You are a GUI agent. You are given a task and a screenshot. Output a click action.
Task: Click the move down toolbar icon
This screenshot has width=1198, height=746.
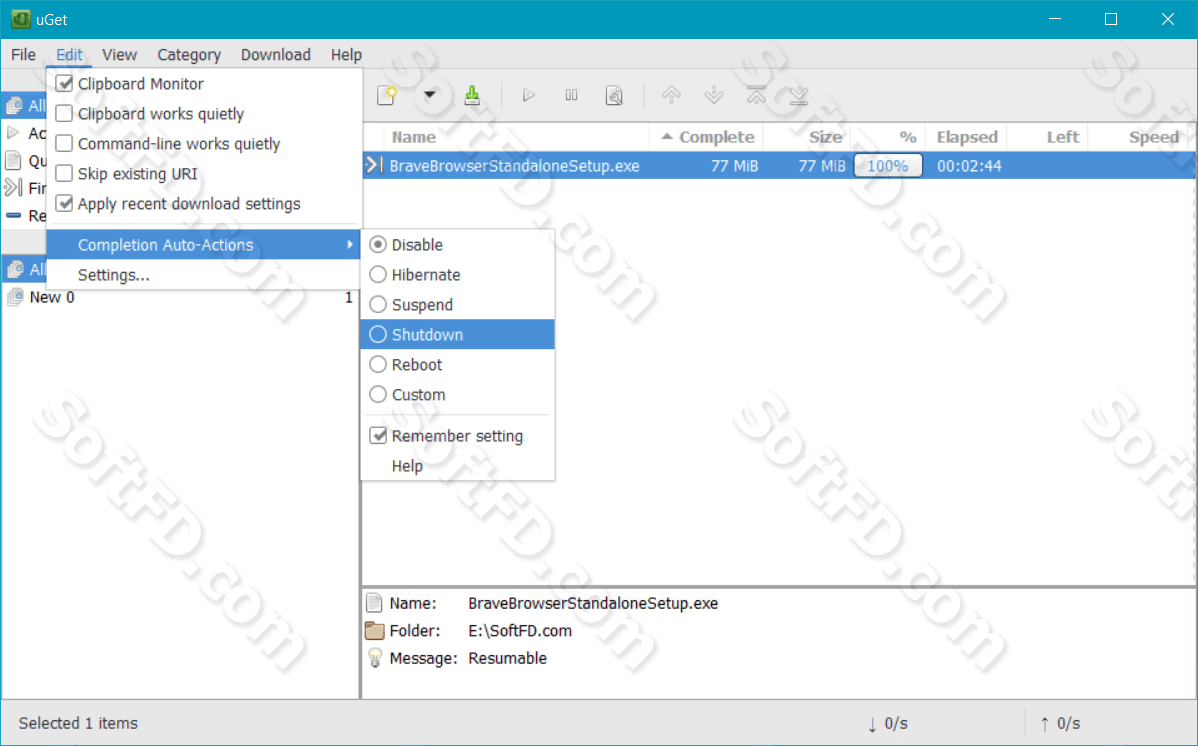point(714,95)
